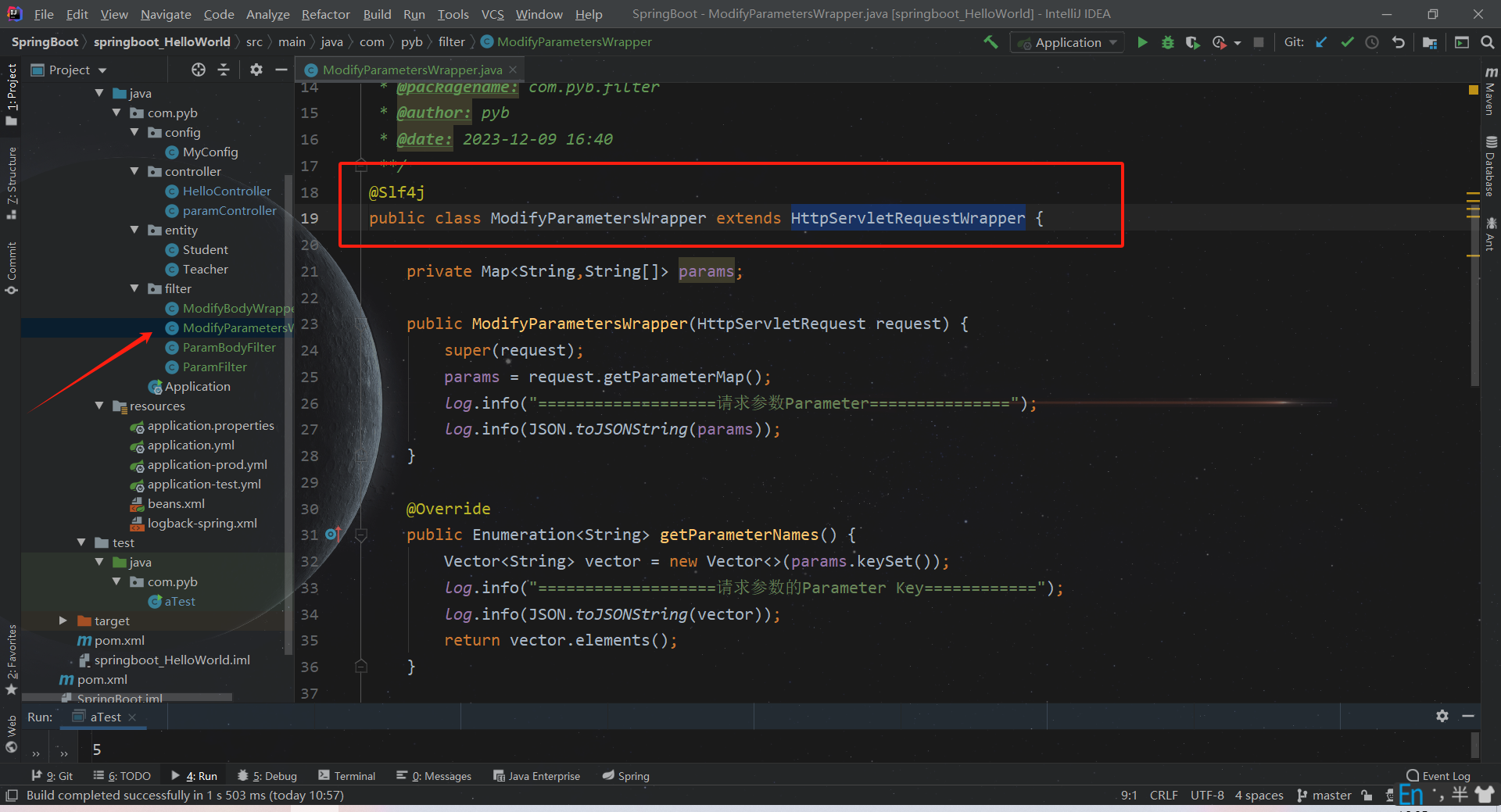Collapse the config folder
The width and height of the screenshot is (1501, 812).
[134, 132]
